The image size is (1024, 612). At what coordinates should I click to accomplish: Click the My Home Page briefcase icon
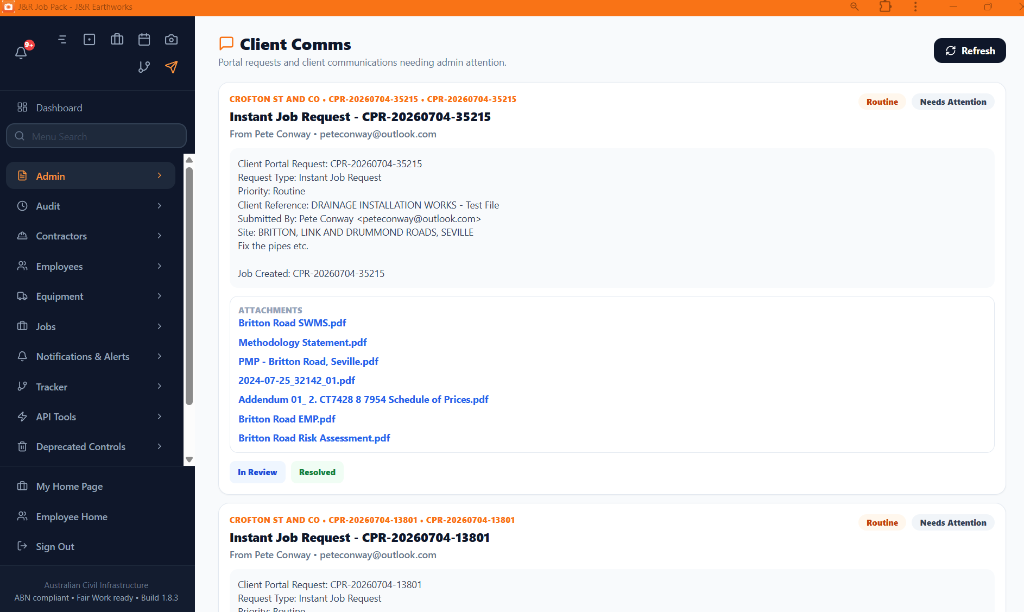pos(22,486)
